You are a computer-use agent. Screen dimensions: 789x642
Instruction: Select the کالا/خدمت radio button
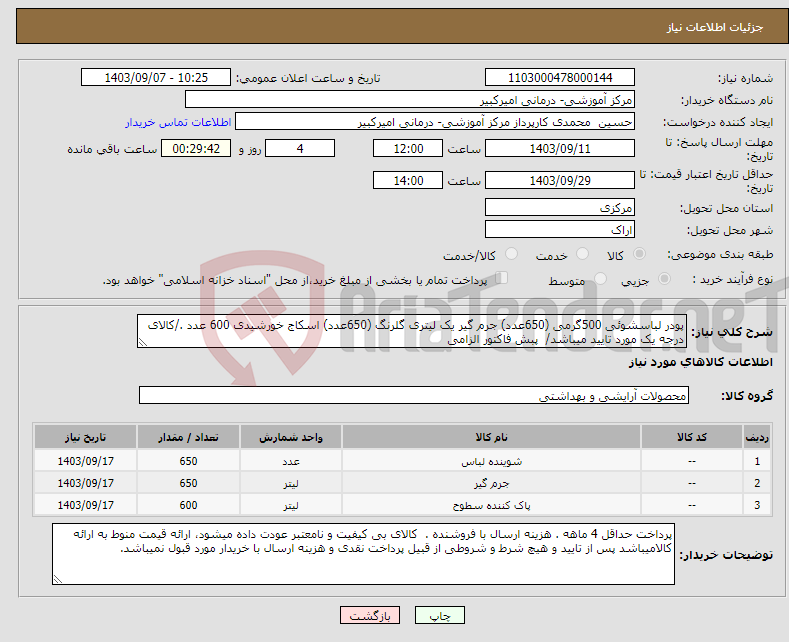tap(511, 254)
